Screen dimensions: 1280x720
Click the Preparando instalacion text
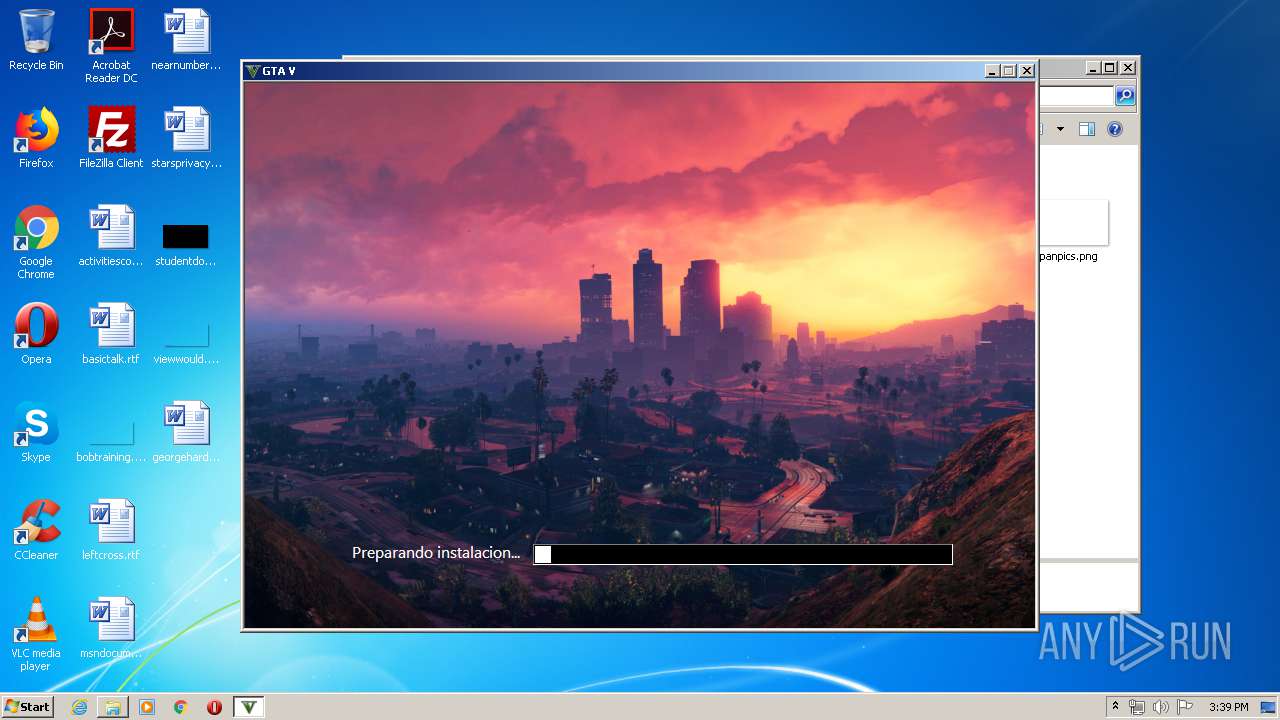(x=436, y=552)
